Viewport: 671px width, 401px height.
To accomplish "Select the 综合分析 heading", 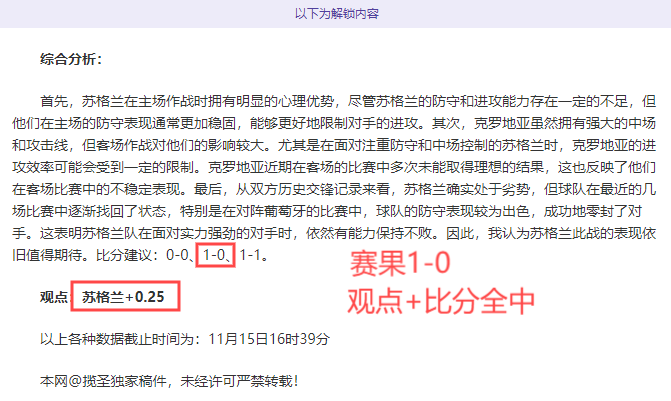I will tap(71, 59).
